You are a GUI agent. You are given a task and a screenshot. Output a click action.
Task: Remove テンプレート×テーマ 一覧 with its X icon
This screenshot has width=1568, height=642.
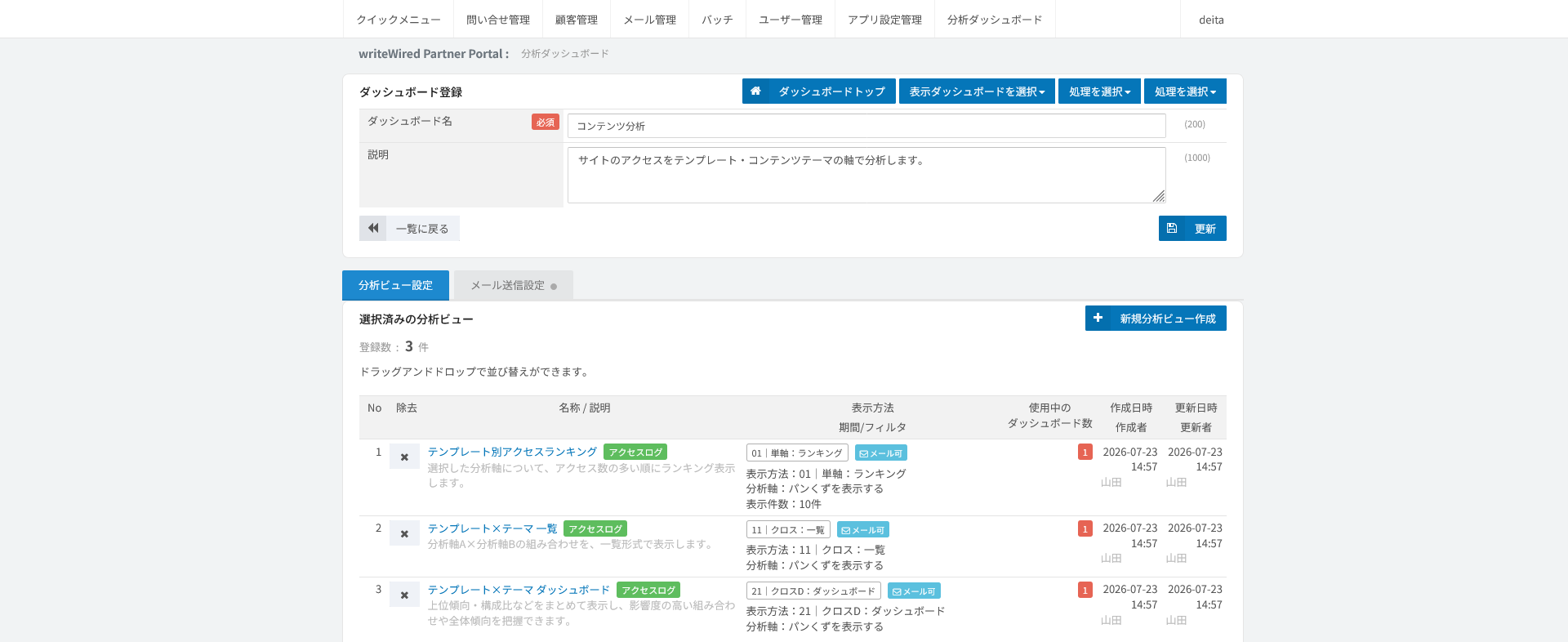coord(404,533)
